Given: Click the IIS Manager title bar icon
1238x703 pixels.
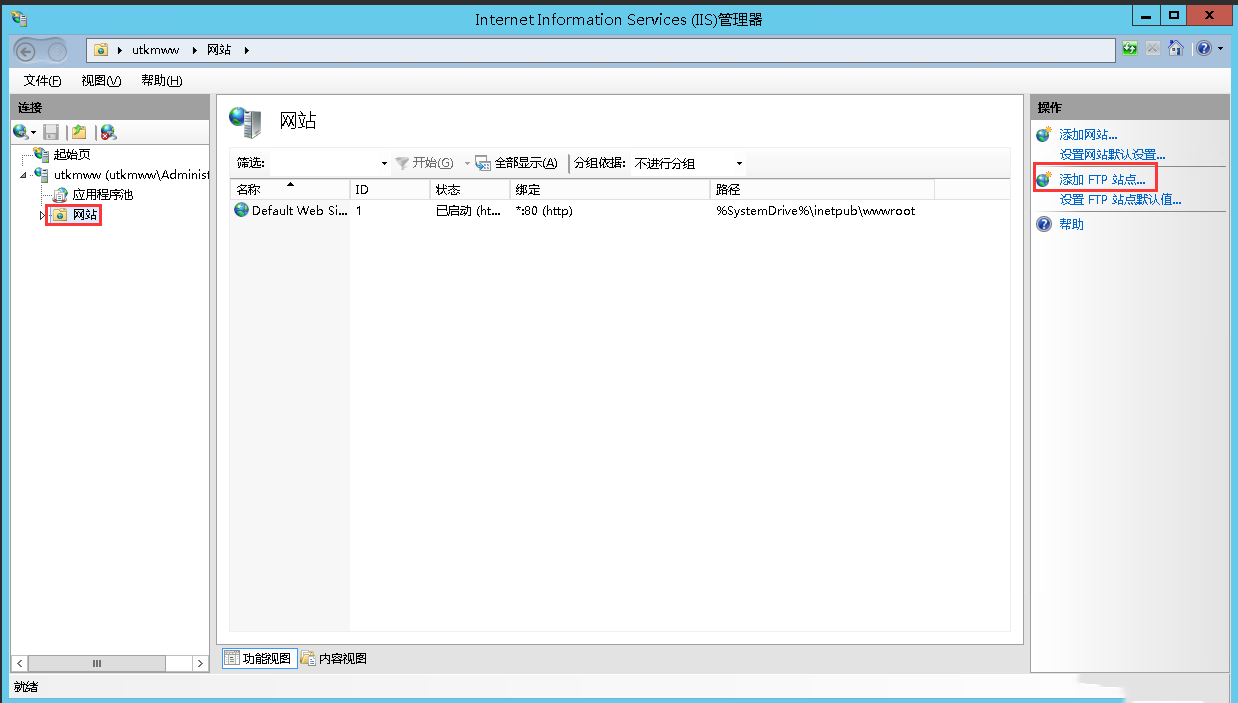Looking at the screenshot, I should click(x=20, y=18).
